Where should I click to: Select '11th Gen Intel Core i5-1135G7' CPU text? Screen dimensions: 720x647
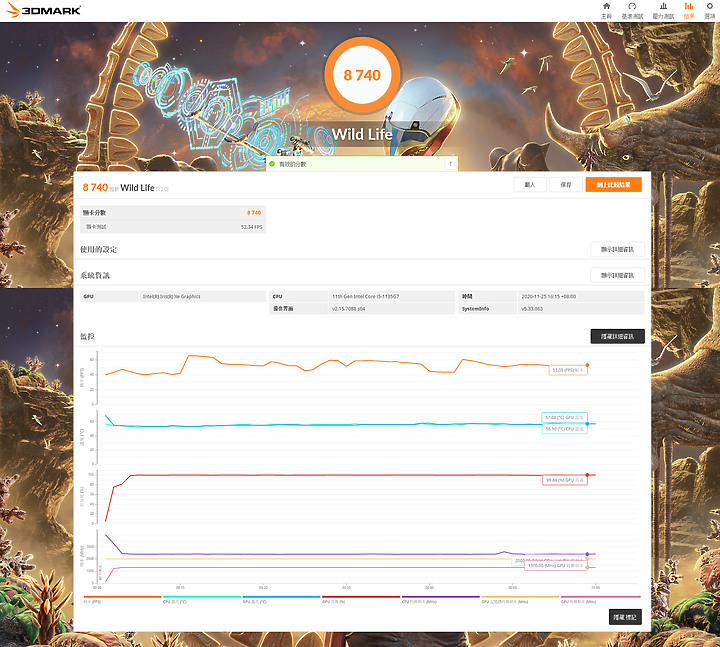point(366,297)
